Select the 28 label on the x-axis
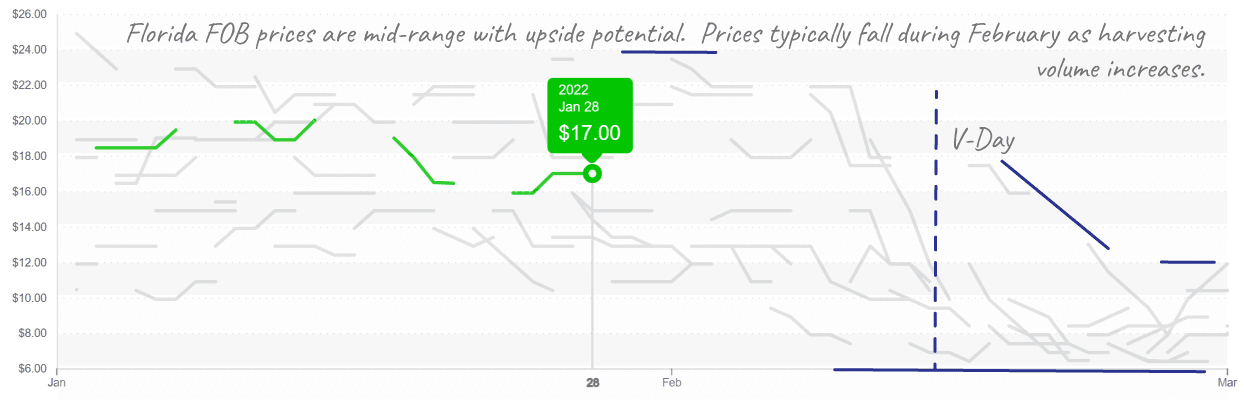This screenshot has width=1244, height=400. coord(592,382)
